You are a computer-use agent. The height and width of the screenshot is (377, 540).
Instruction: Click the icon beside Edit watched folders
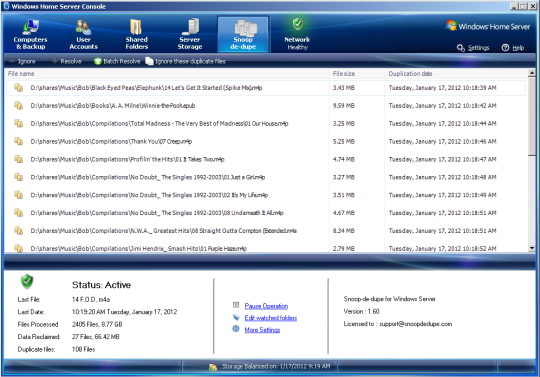tap(236, 317)
